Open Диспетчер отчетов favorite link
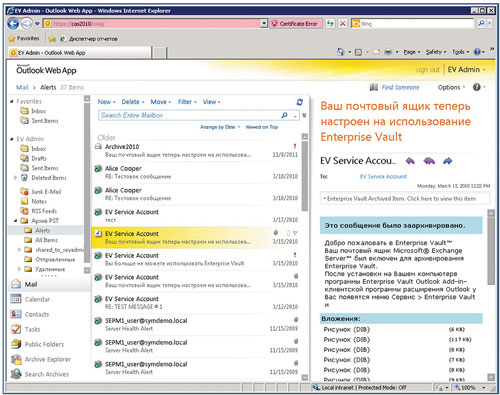 click(89, 39)
